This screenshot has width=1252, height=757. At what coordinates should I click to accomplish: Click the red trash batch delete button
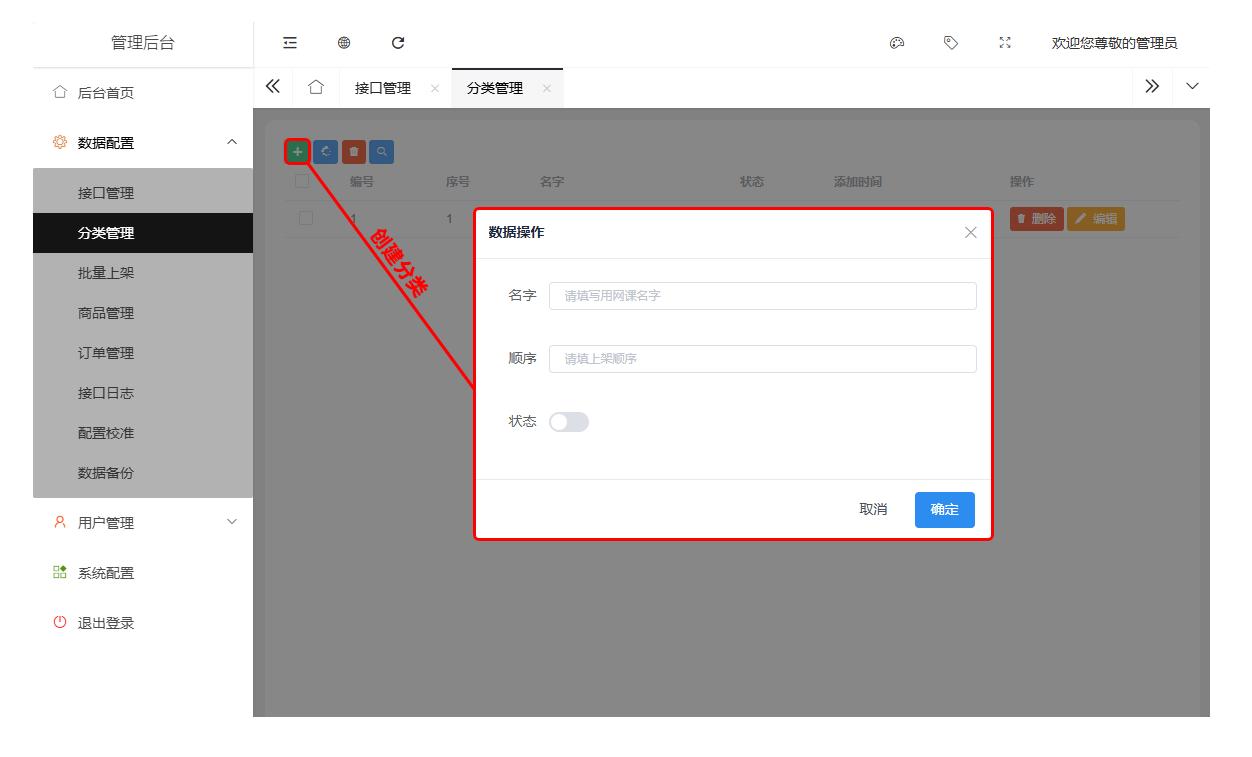point(353,151)
